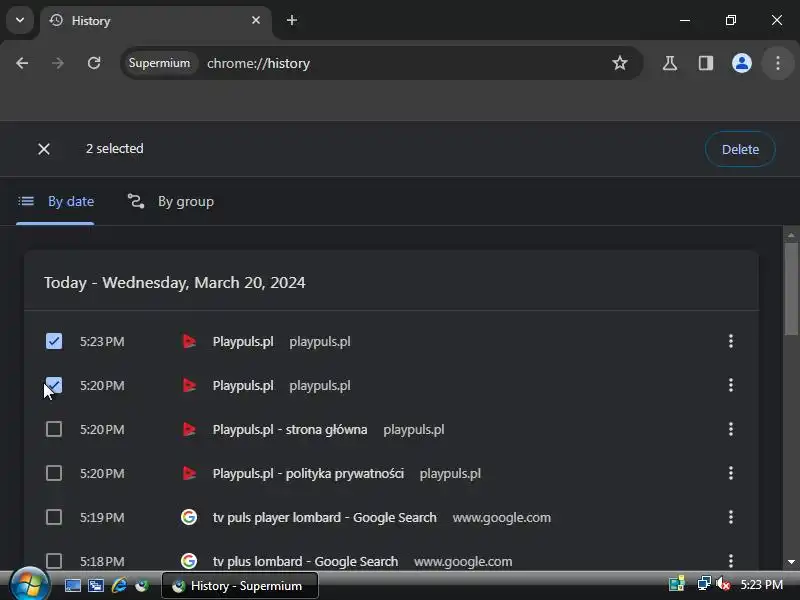Click Google favicon on tv plus lombard row

pos(189,561)
